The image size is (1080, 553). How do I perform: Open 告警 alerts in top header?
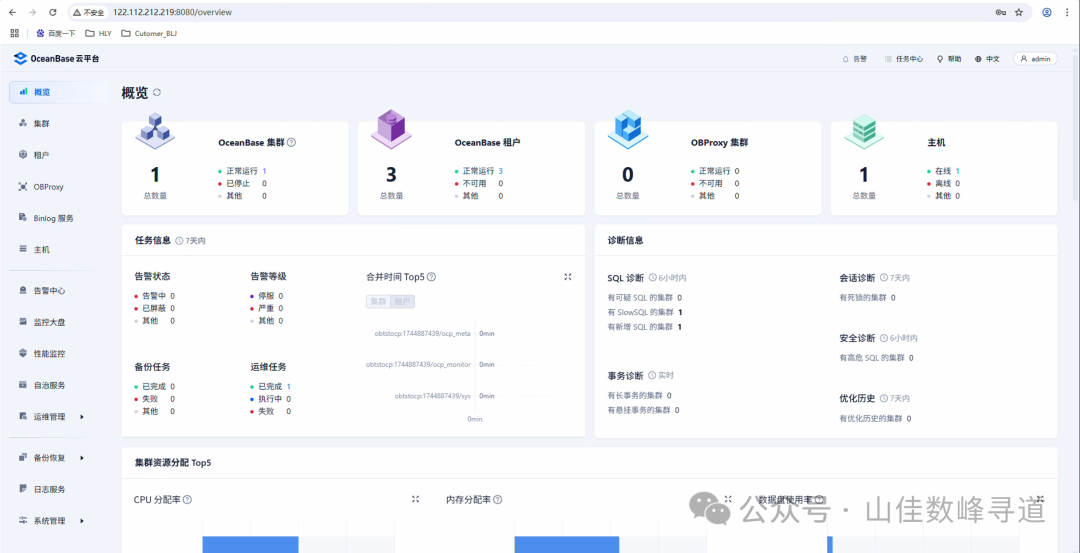[855, 59]
